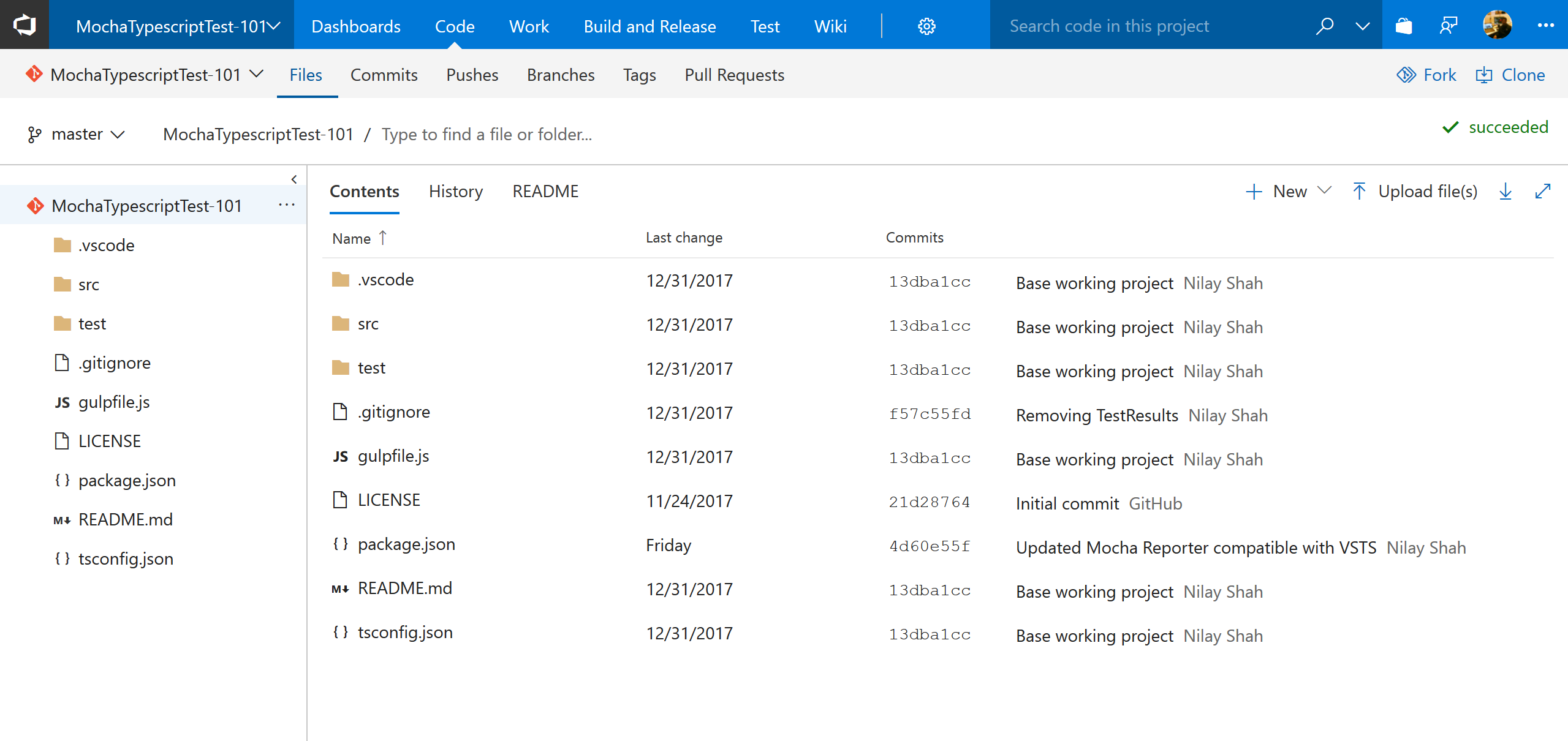This screenshot has width=1568, height=741.
Task: Switch to the README tab
Action: point(545,192)
